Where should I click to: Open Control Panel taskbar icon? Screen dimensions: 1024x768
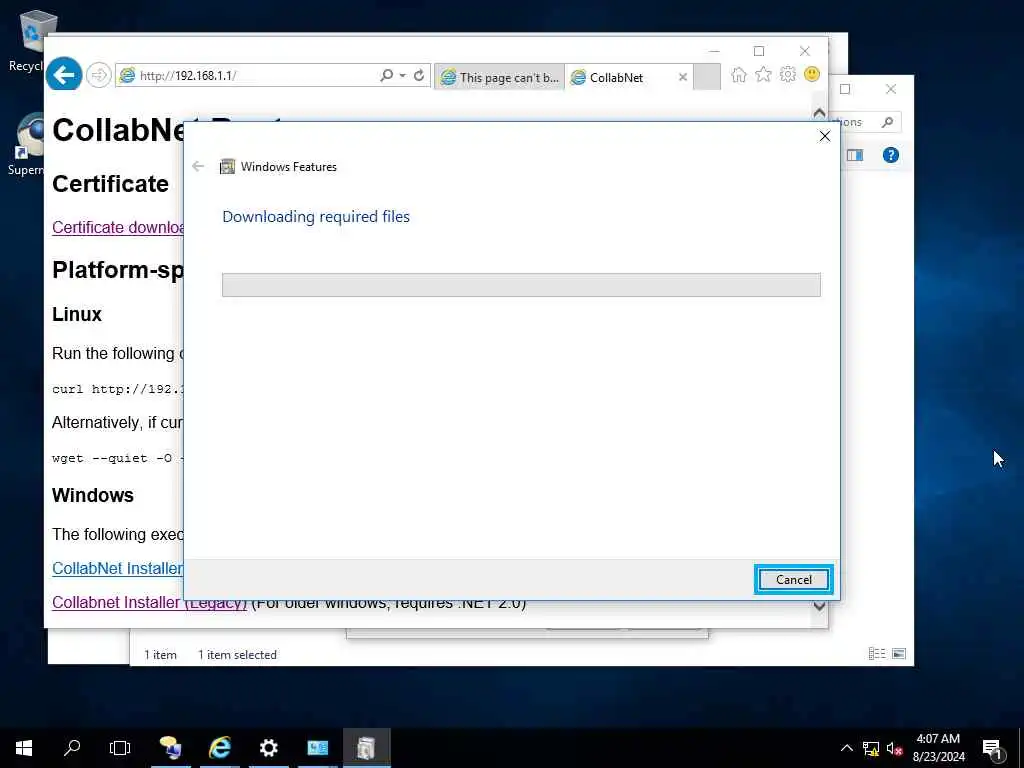tap(317, 748)
